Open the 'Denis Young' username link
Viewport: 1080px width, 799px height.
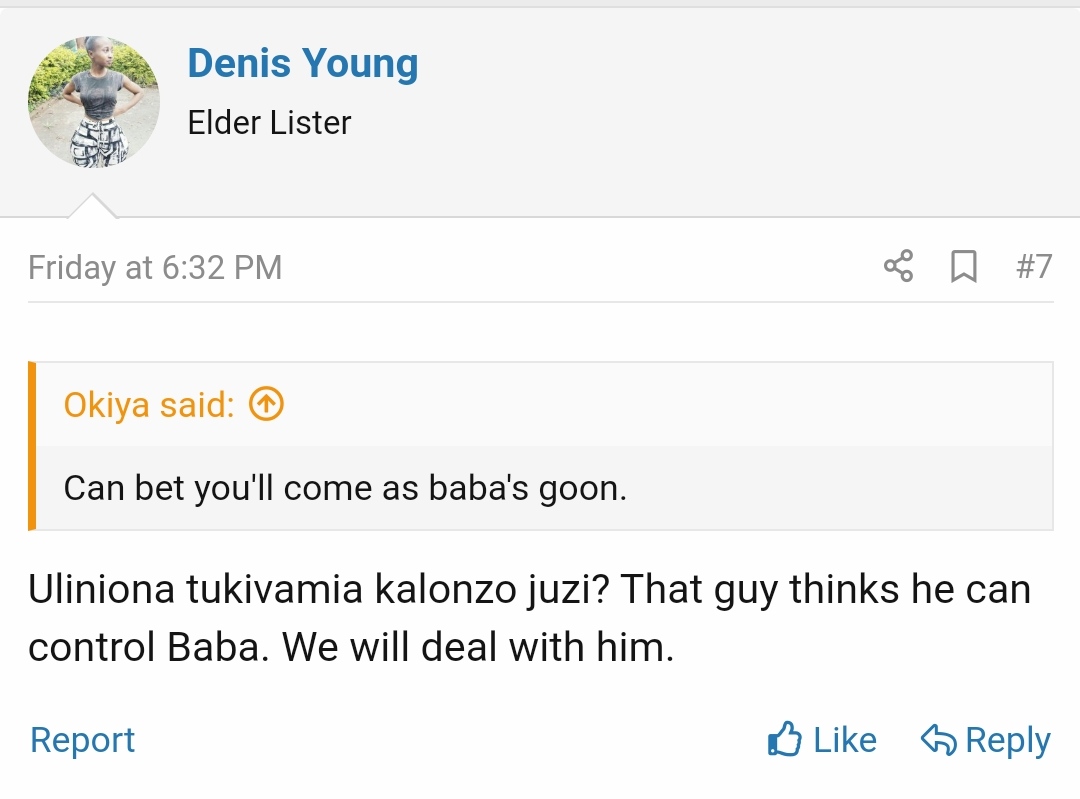click(302, 64)
